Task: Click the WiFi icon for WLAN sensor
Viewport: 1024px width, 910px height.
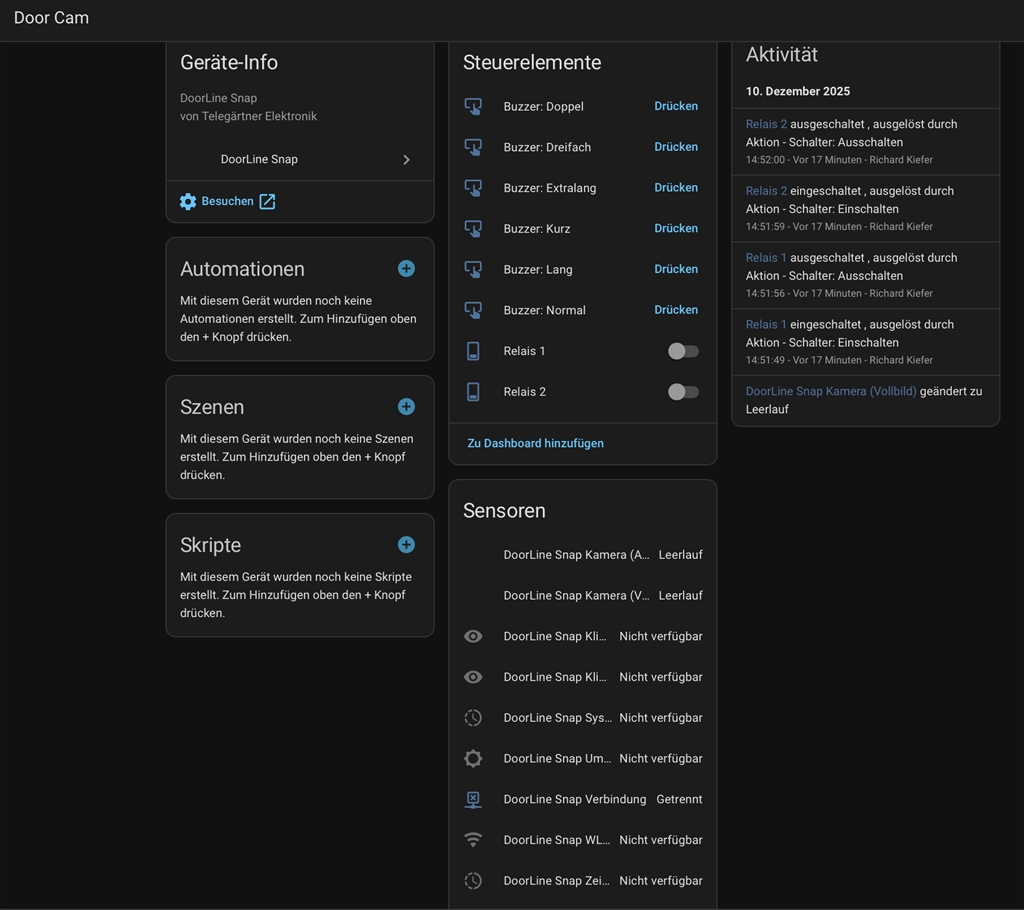Action: click(x=473, y=840)
